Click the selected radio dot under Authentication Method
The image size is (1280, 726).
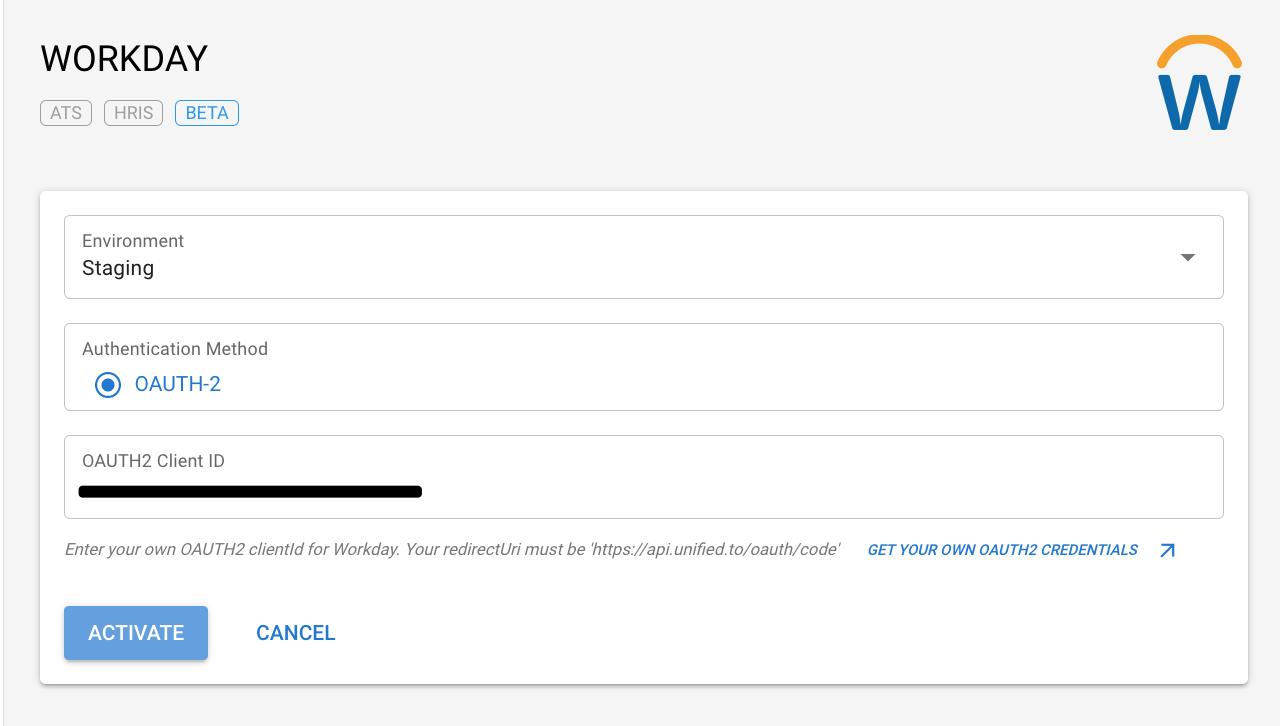107,385
